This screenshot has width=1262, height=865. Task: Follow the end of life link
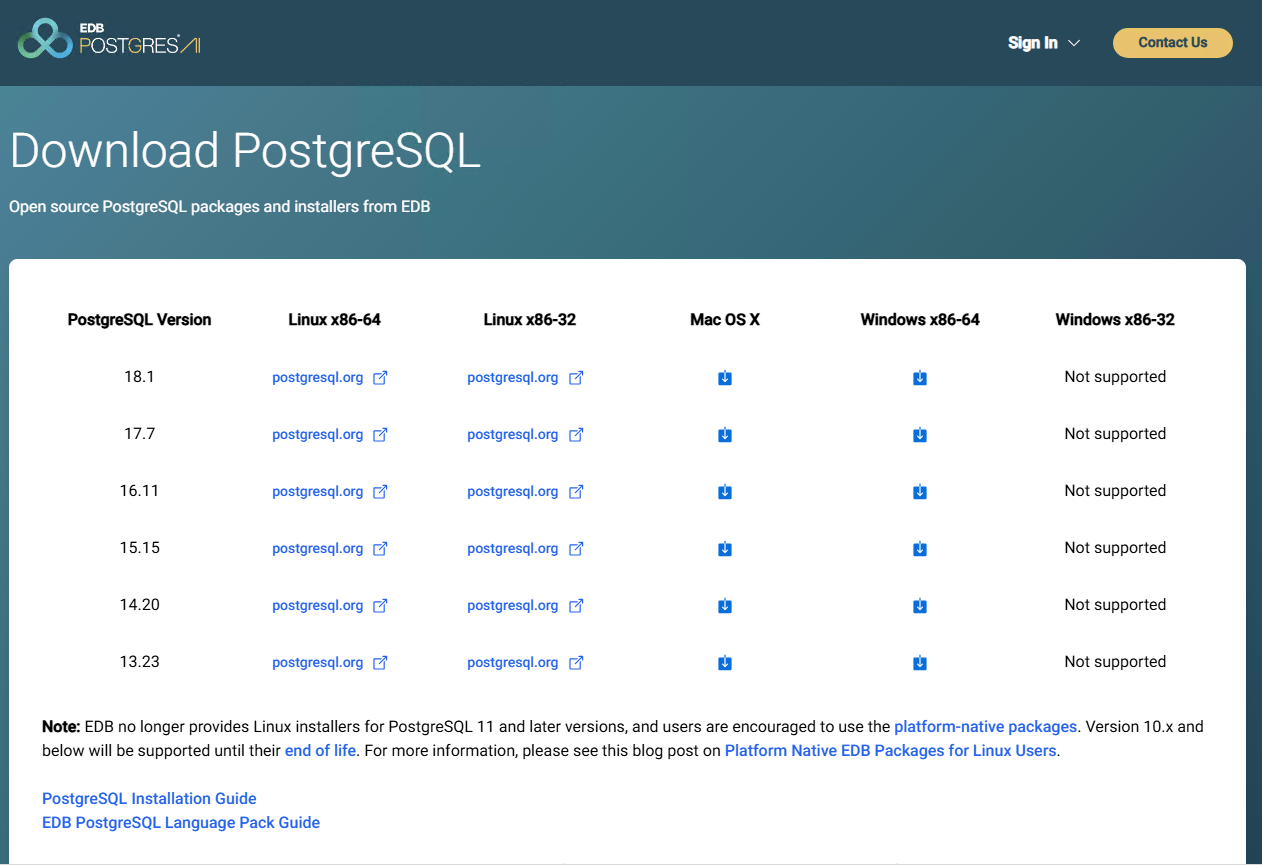[x=320, y=751]
